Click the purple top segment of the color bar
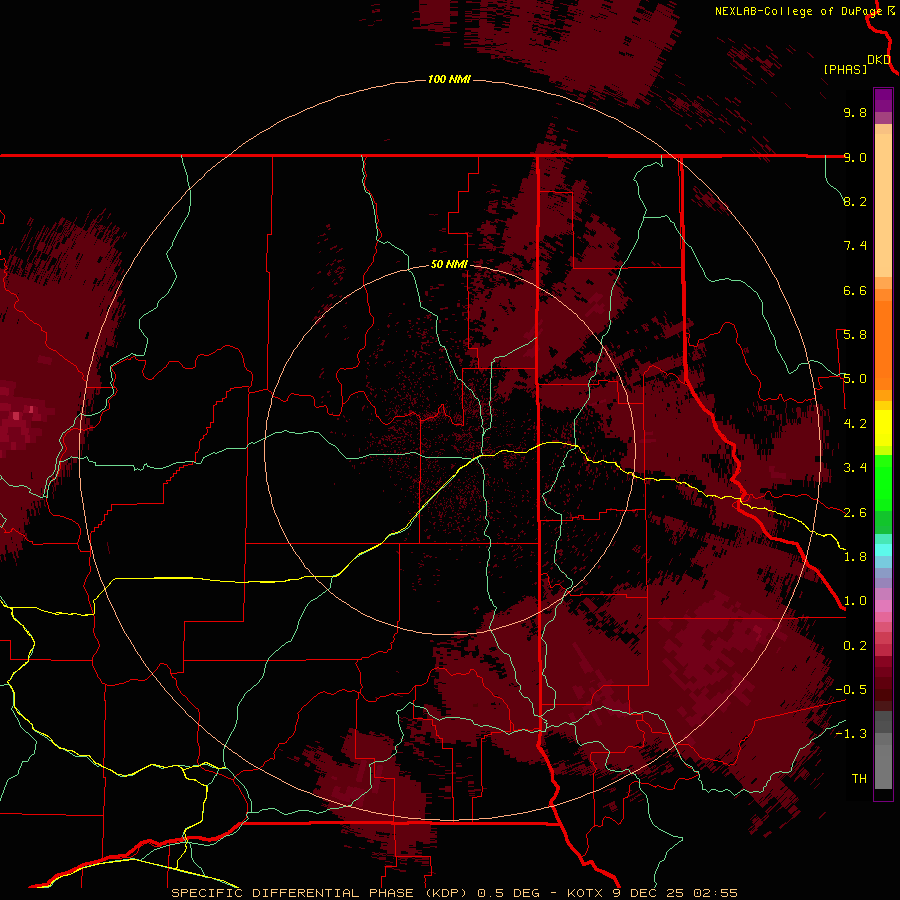 pos(883,100)
